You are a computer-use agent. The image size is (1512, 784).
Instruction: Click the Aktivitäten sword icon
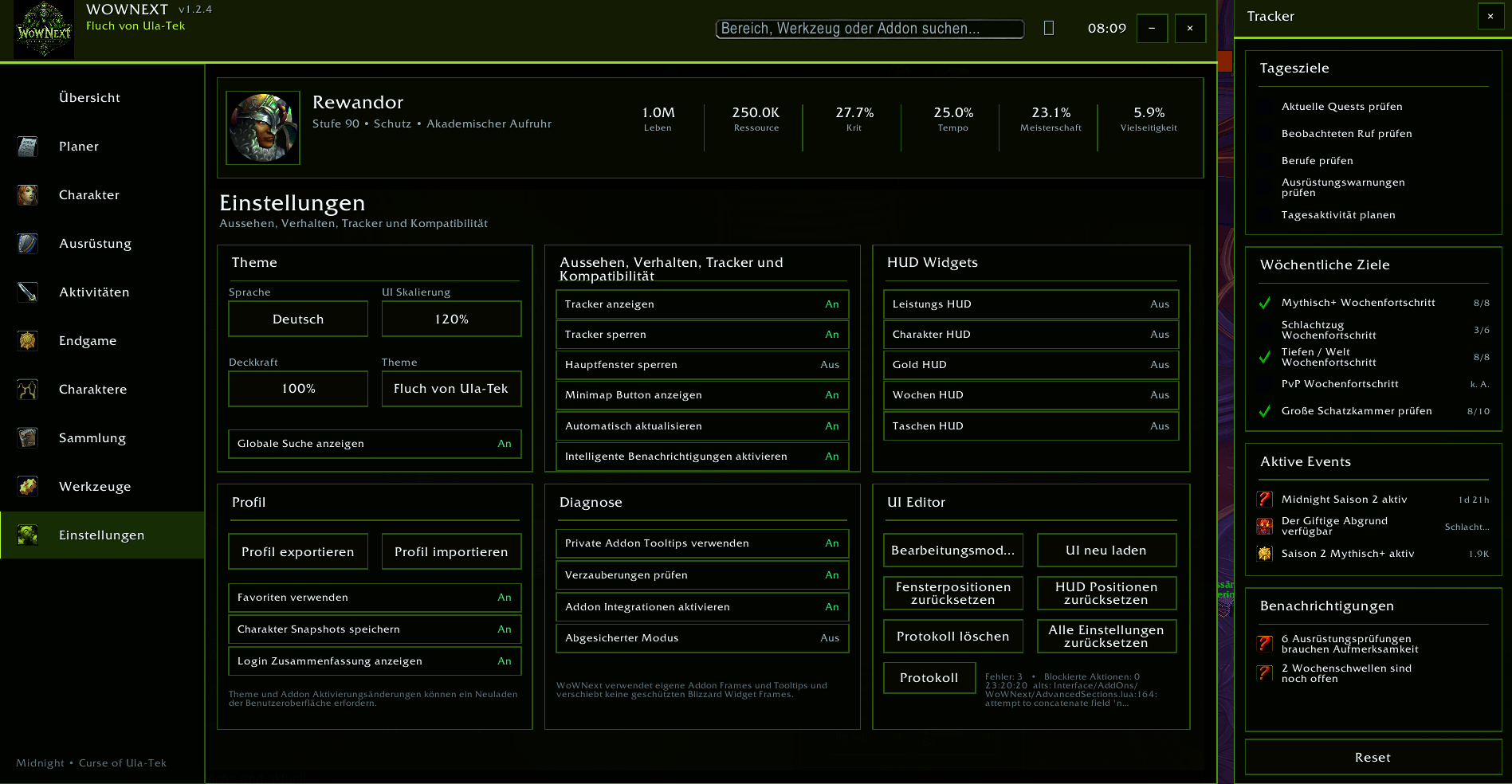pyautogui.click(x=28, y=292)
